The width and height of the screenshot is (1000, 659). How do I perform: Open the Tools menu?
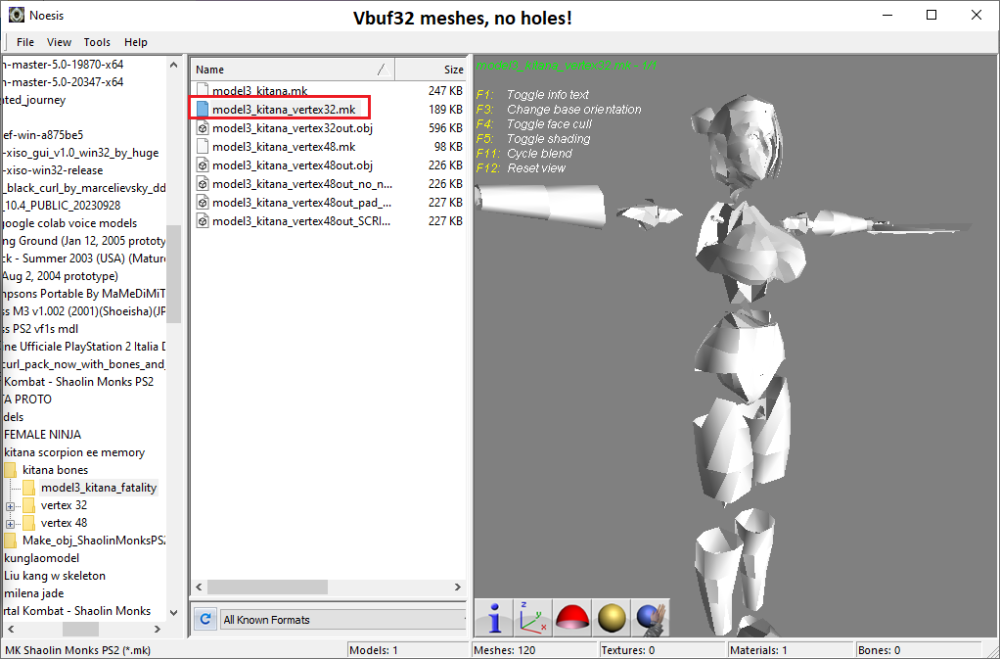[97, 42]
